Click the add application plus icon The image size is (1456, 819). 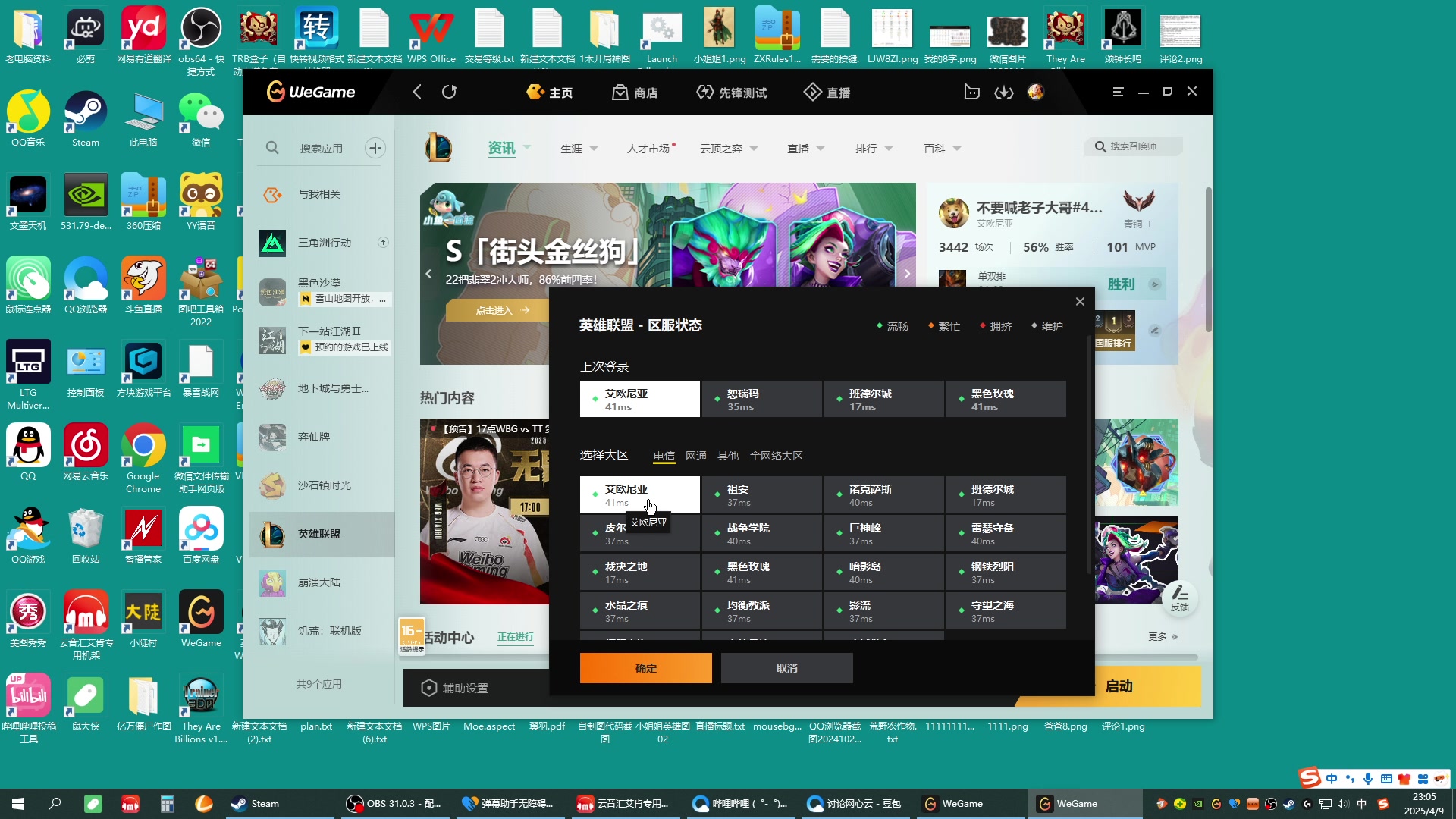[x=375, y=148]
